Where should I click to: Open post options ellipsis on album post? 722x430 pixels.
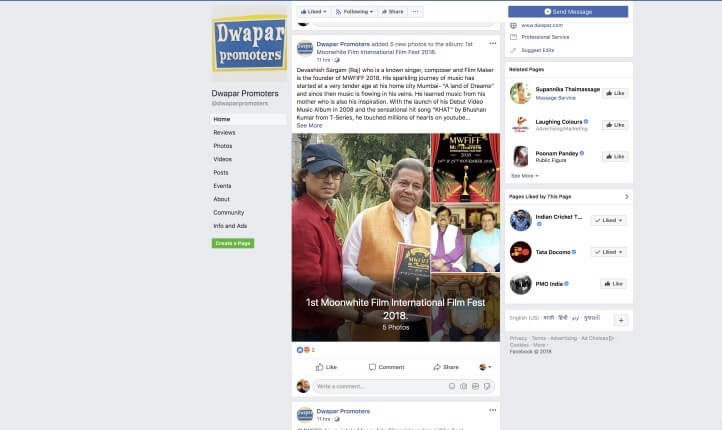tap(493, 43)
